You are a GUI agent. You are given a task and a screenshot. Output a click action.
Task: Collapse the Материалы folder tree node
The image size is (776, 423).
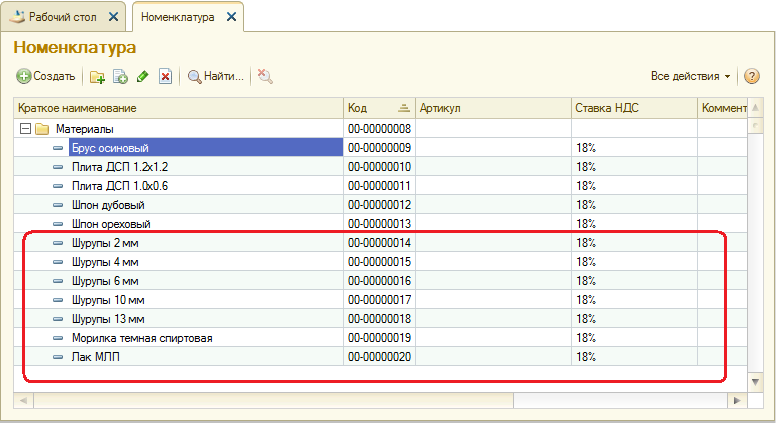(25, 129)
